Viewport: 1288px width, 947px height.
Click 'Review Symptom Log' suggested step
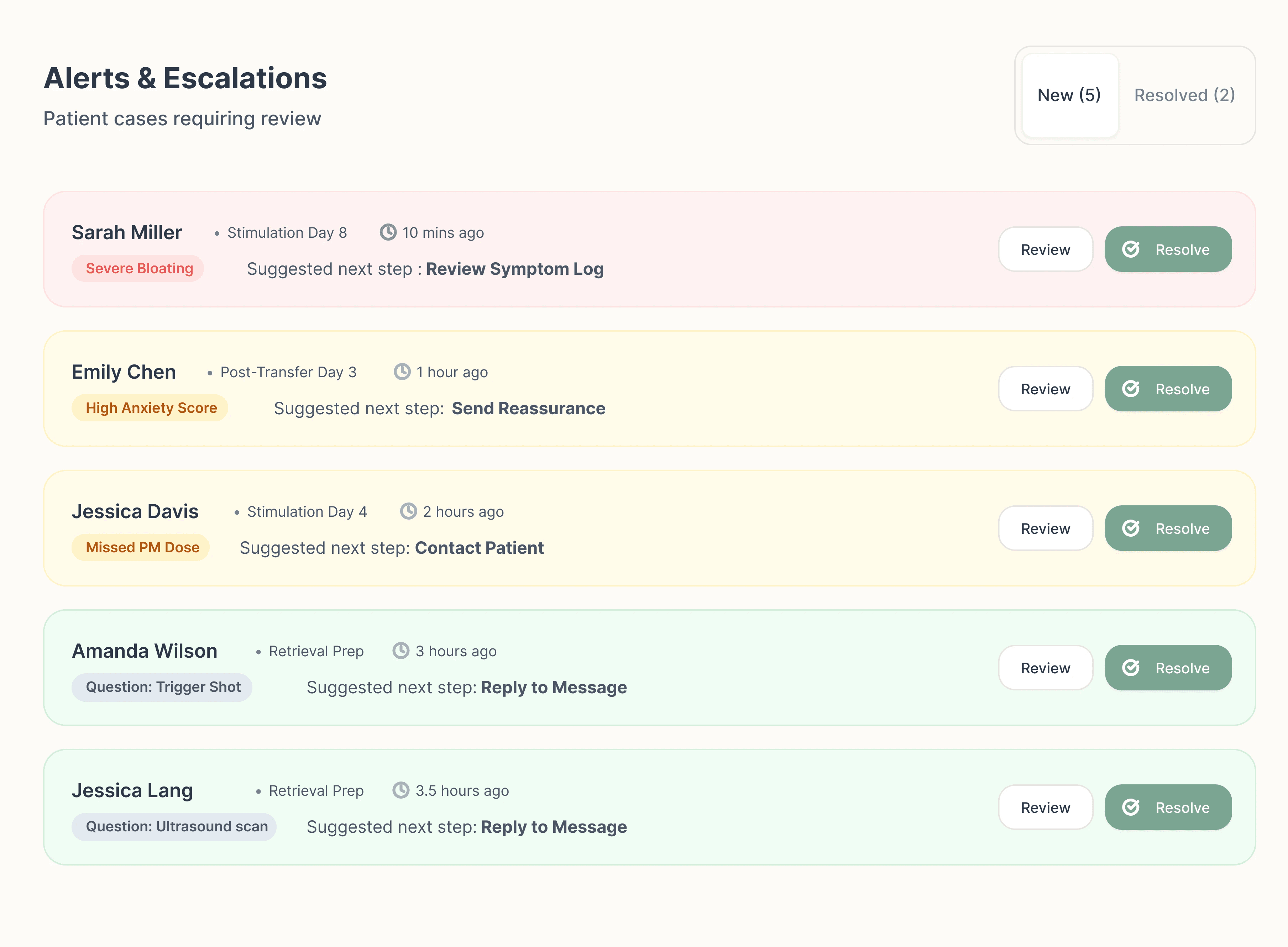pyautogui.click(x=514, y=269)
